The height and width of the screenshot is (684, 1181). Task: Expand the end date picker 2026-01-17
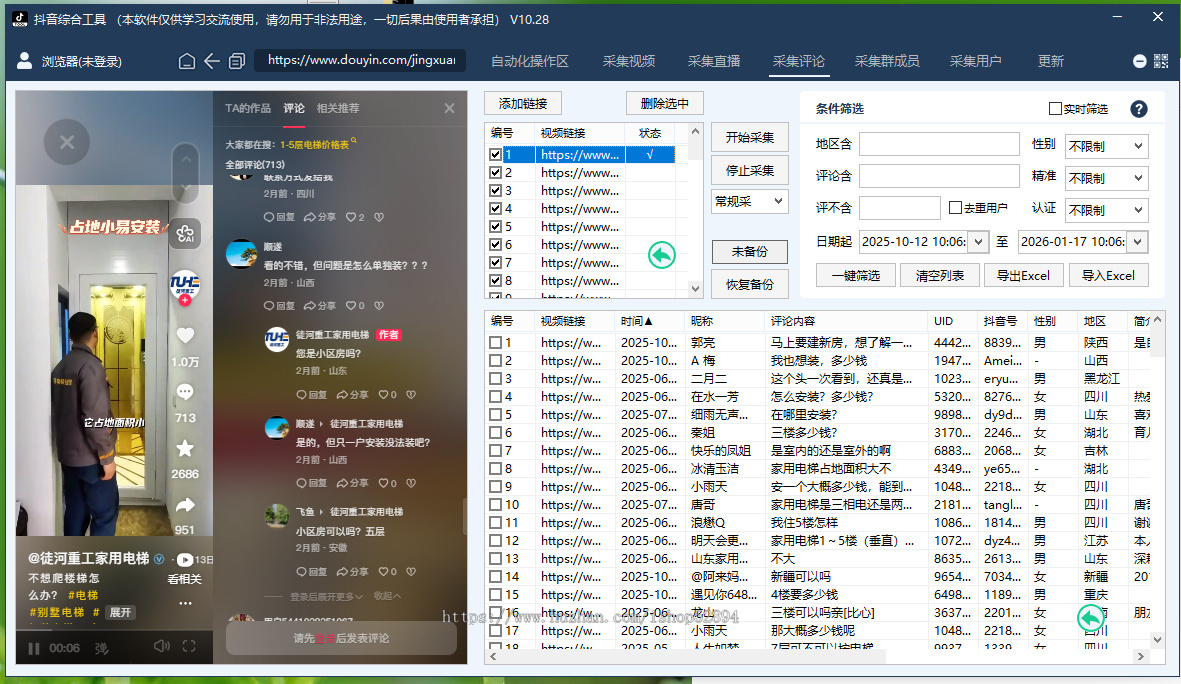click(1137, 242)
